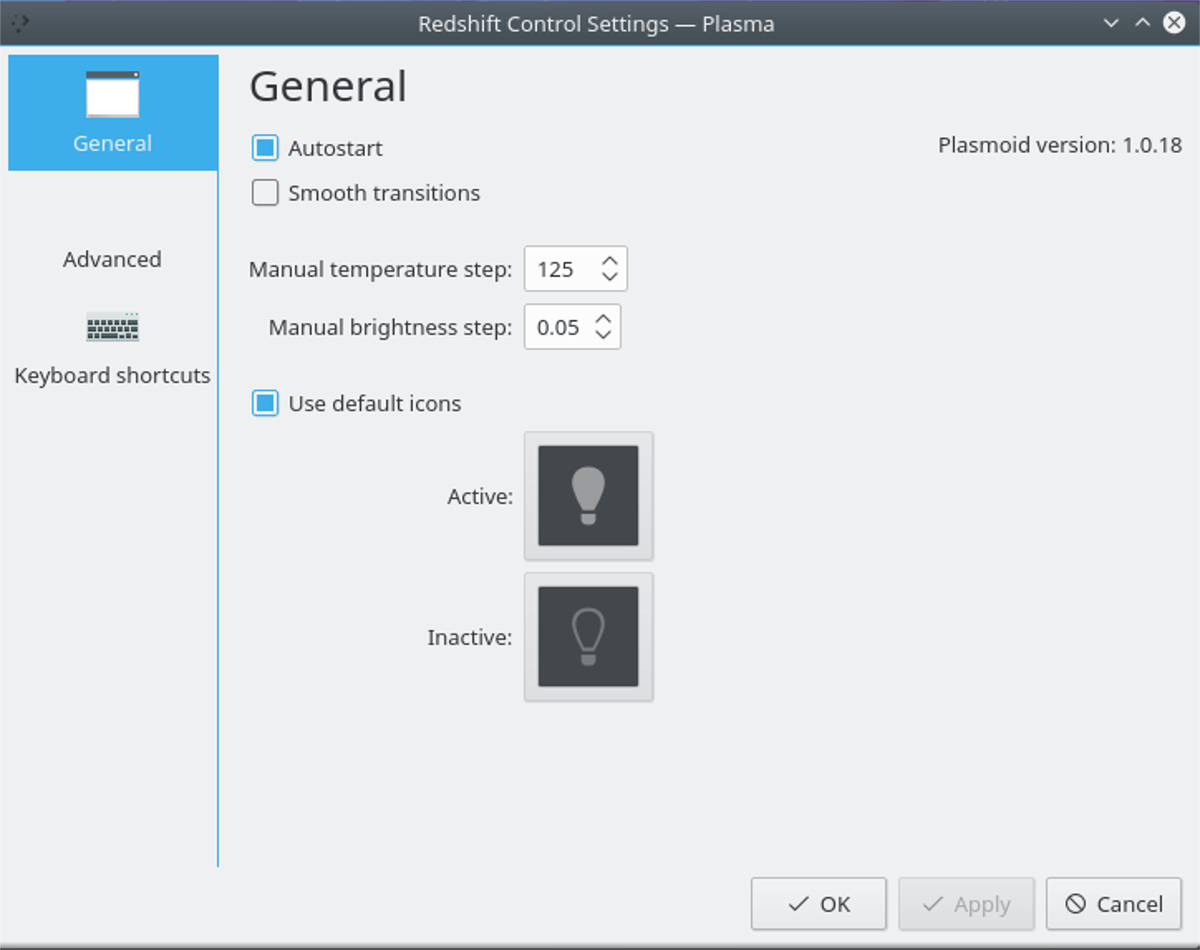This screenshot has height=950, width=1200.
Task: Close the Redshift Control Settings window
Action: [x=1174, y=23]
